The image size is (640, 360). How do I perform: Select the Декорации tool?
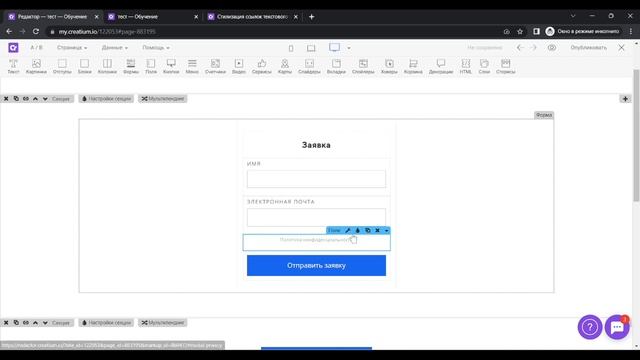[x=441, y=66]
